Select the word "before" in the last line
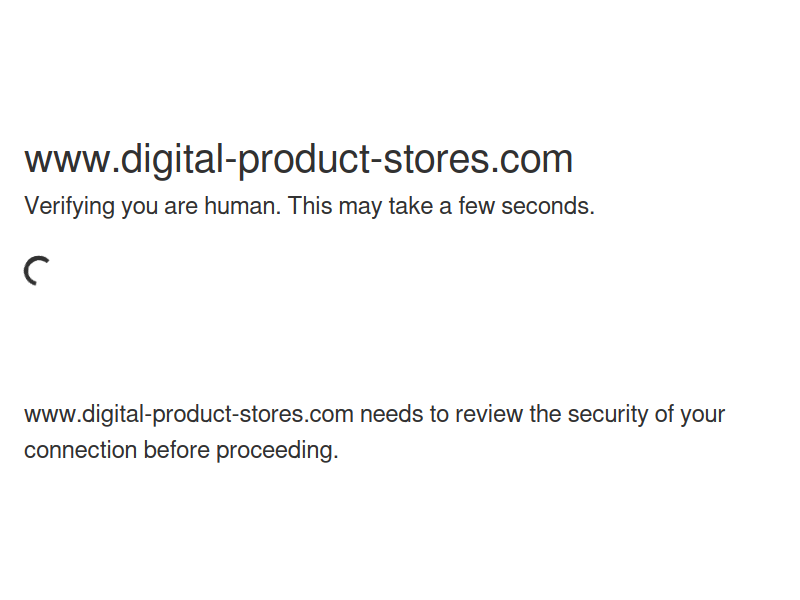The width and height of the screenshot is (800, 600). [177, 451]
